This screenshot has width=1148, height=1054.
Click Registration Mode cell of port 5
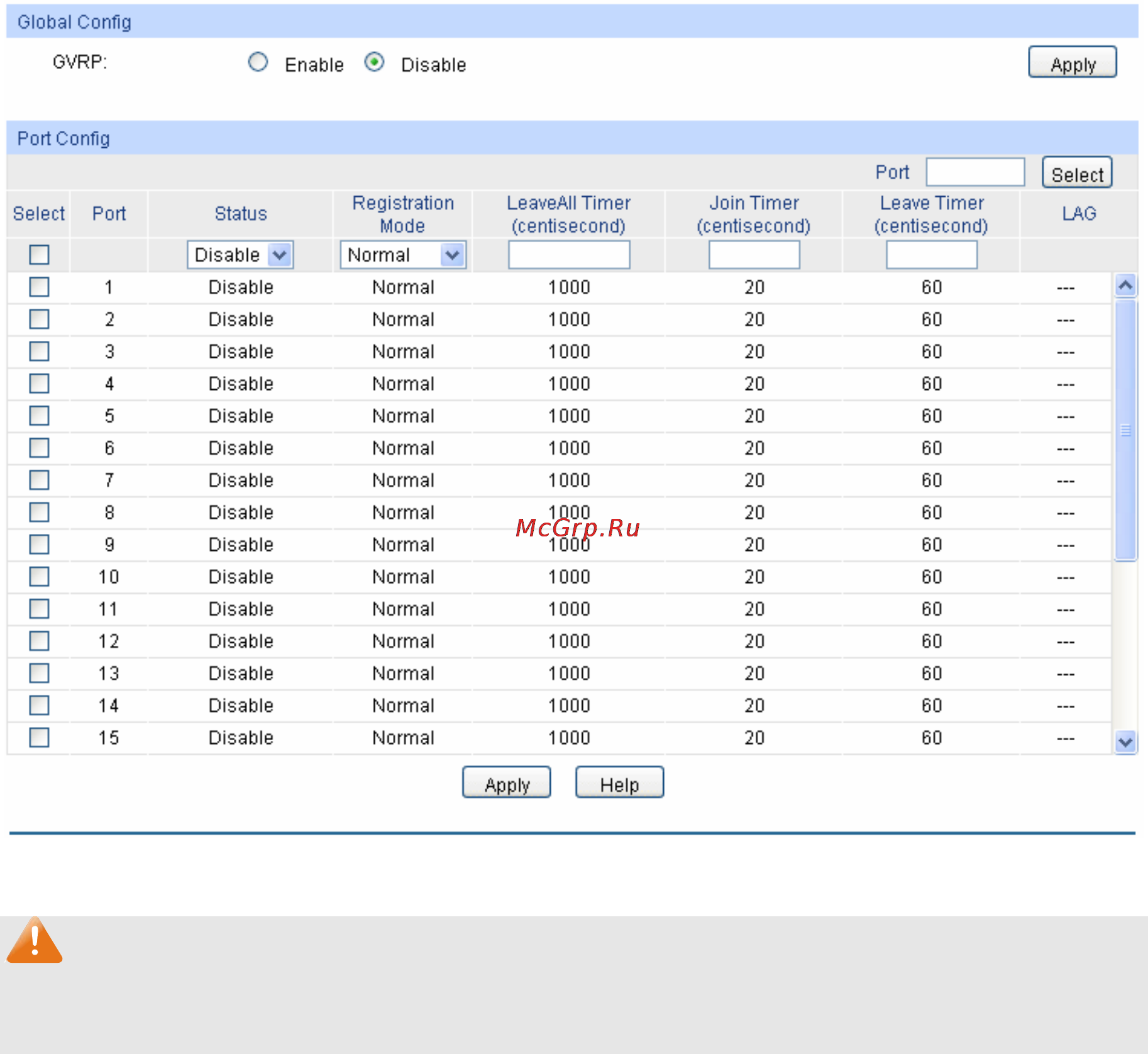click(x=403, y=416)
